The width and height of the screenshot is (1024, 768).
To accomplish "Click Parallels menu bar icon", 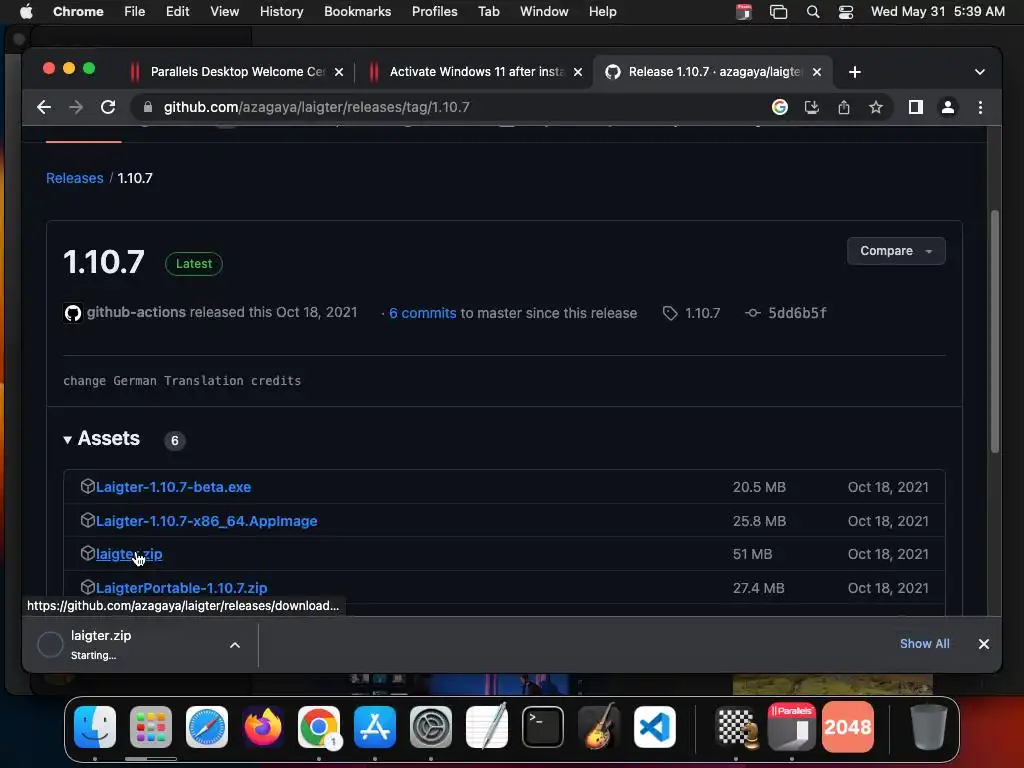I will (744, 12).
